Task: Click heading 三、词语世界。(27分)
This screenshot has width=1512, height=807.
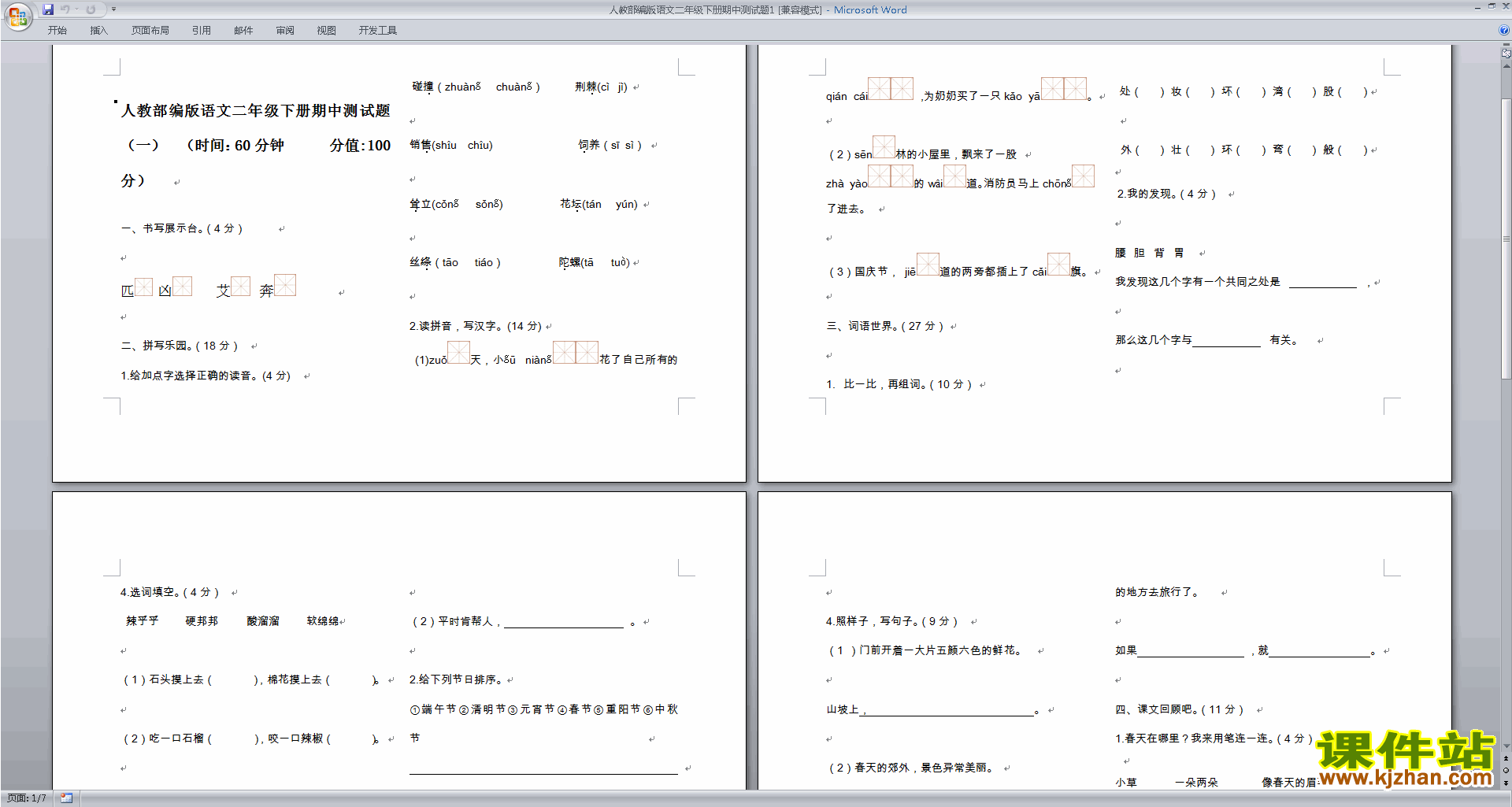Action: tap(885, 326)
